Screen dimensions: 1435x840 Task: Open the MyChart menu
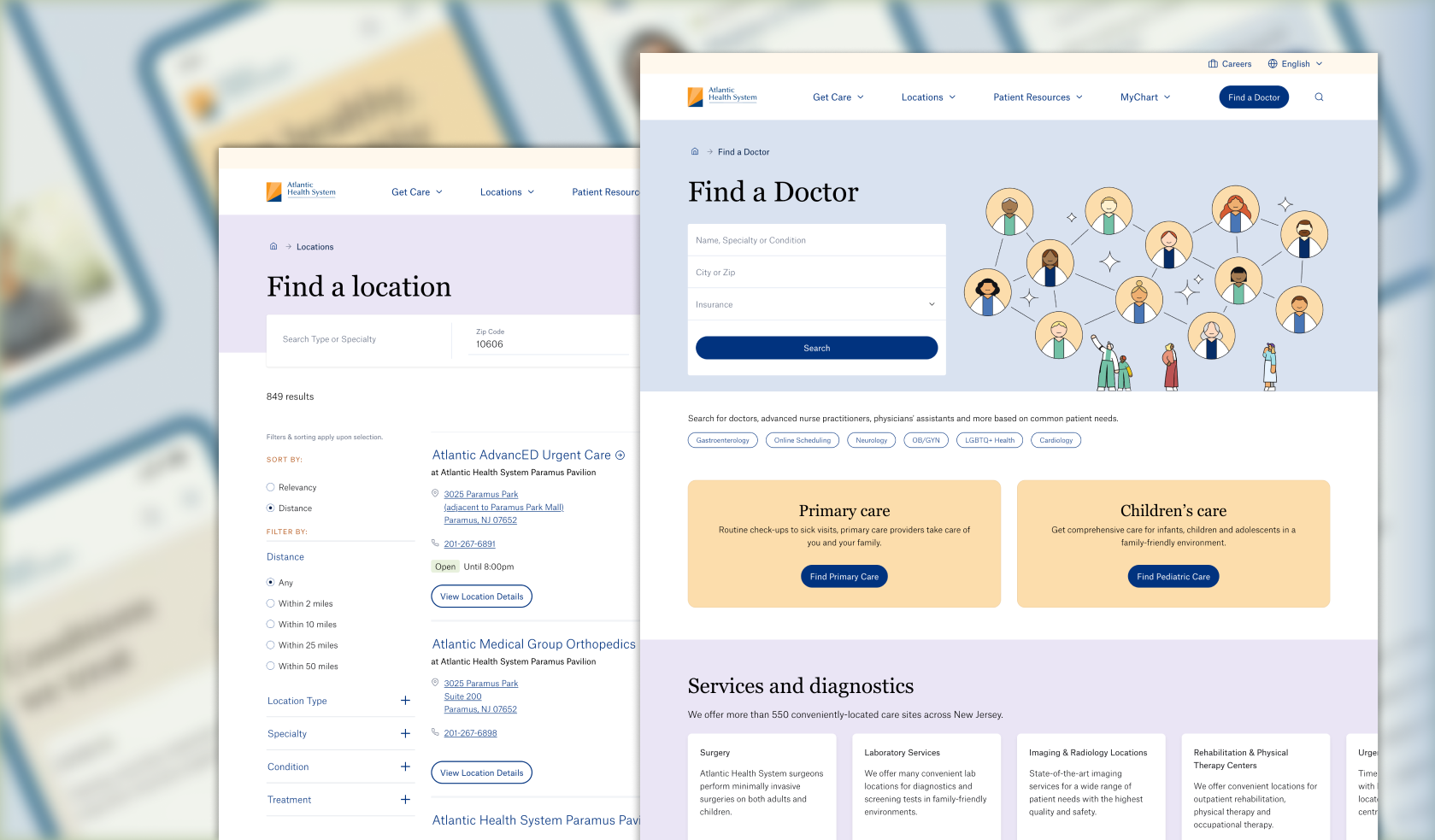point(1145,97)
